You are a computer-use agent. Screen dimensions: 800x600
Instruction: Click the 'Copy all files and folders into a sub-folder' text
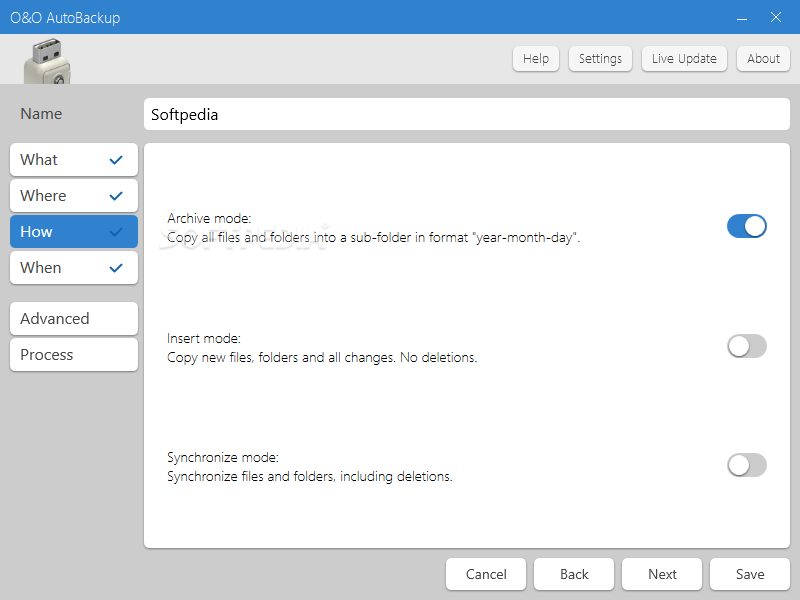(373, 238)
